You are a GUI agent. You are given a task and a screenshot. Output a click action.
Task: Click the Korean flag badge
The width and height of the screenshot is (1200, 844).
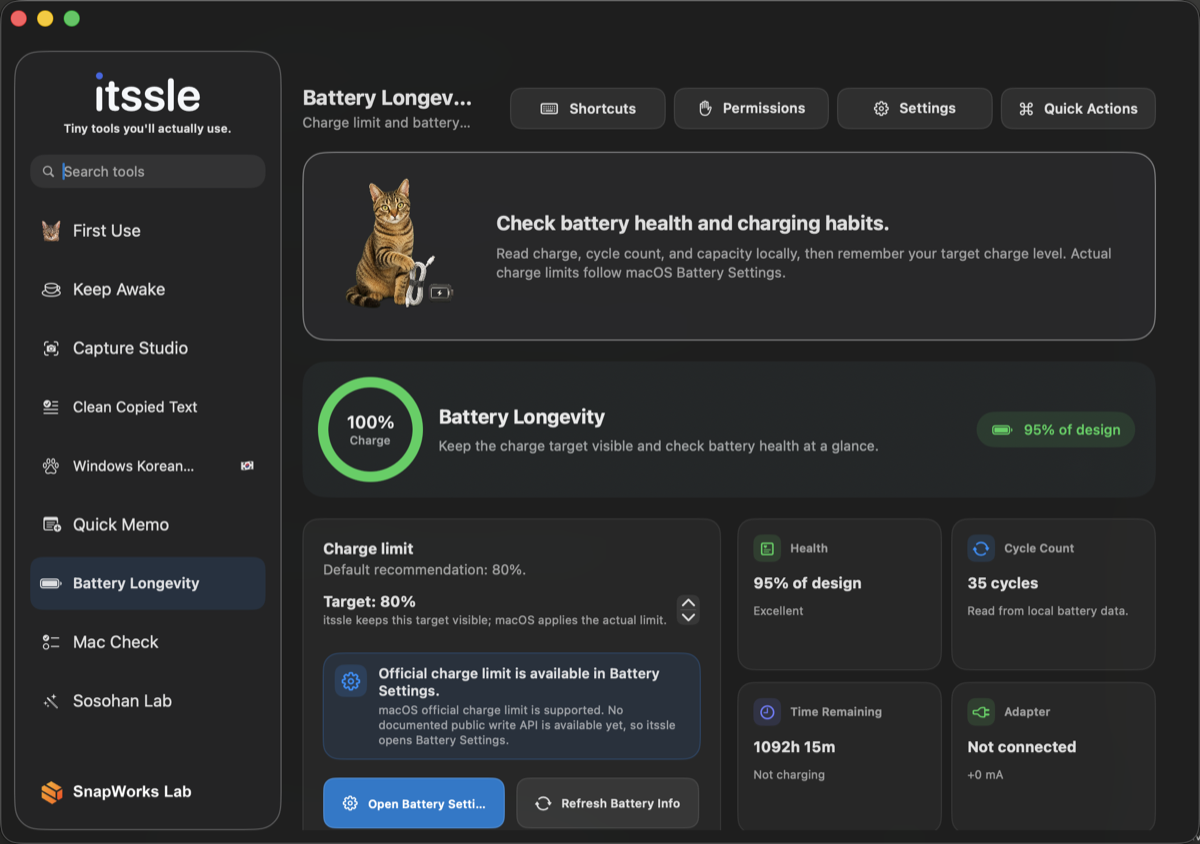point(247,466)
